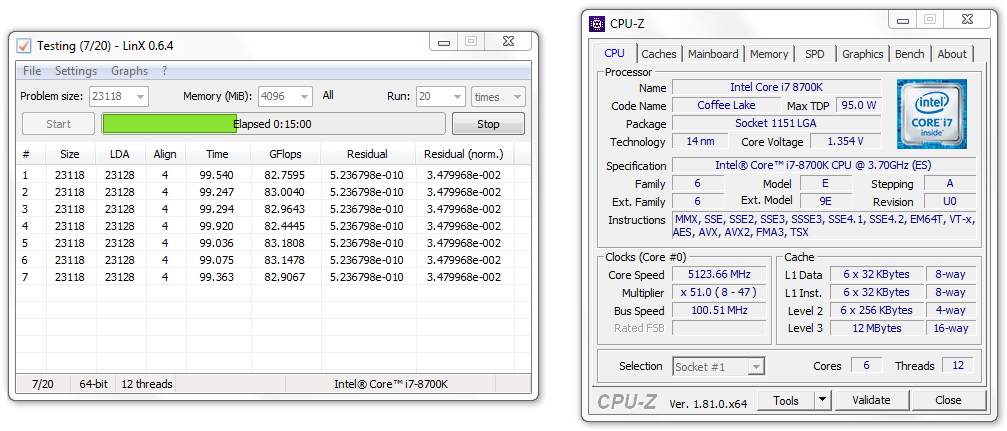The height and width of the screenshot is (431, 1007).
Task: Switch to the Memory tab in CPU-Z
Action: click(769, 54)
